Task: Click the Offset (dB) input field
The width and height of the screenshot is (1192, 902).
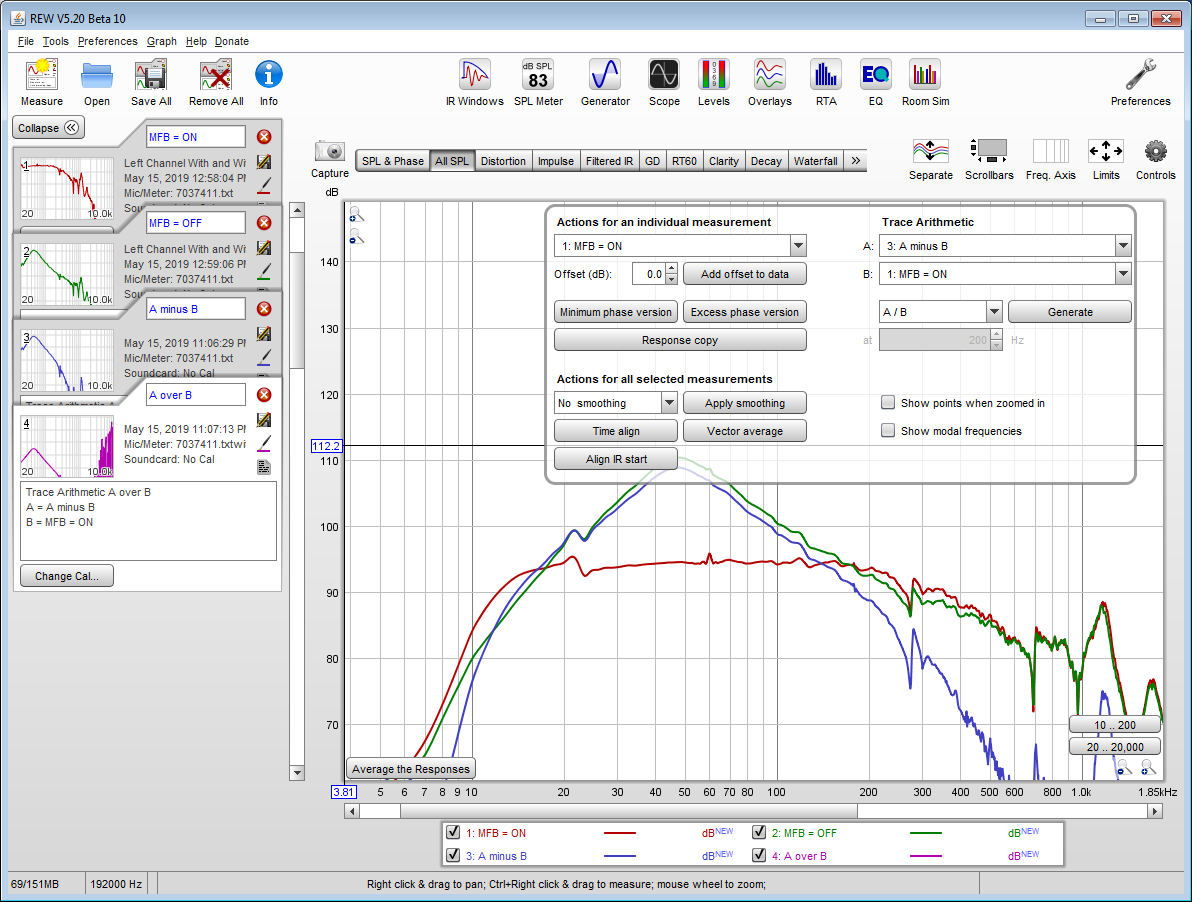Action: point(648,274)
